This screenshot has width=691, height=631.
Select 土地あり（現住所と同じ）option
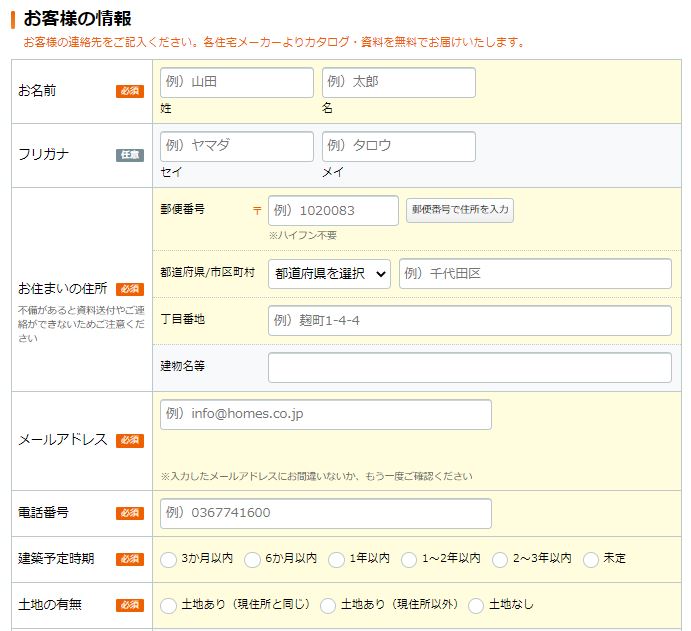point(167,605)
